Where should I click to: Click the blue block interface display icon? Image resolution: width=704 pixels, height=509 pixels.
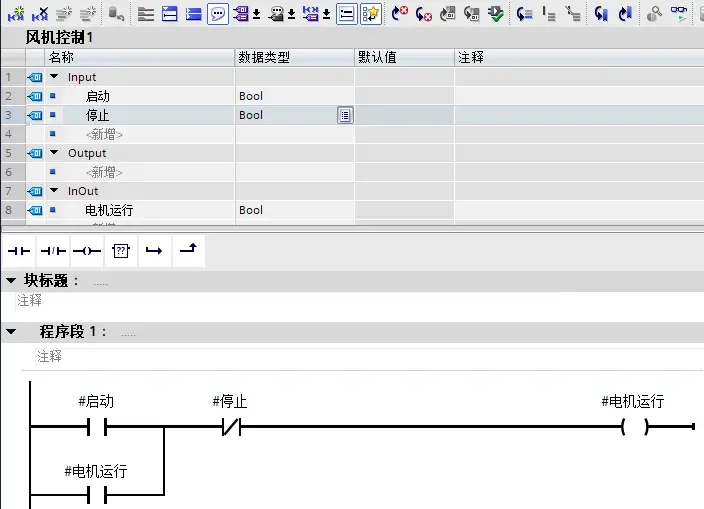coord(194,14)
